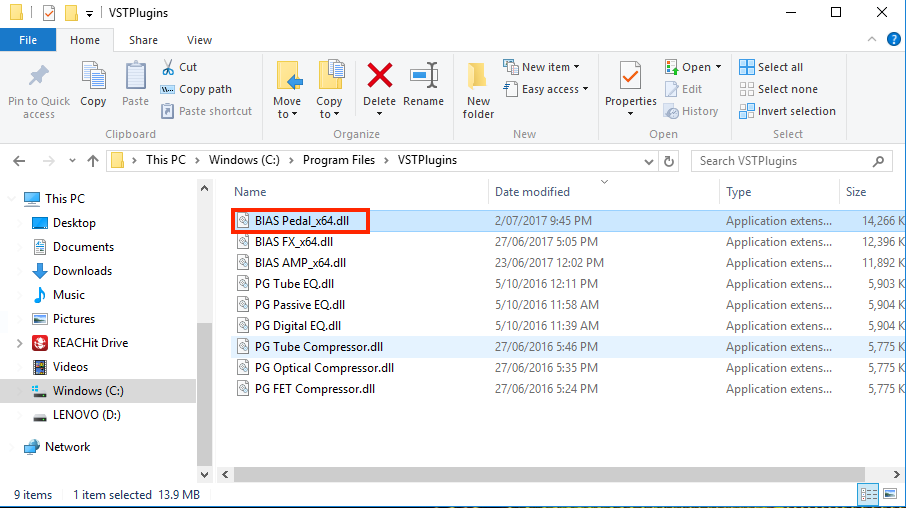Viewport: 906px width, 508px height.
Task: Click Paste shortcut in the ribbon
Action: [207, 111]
